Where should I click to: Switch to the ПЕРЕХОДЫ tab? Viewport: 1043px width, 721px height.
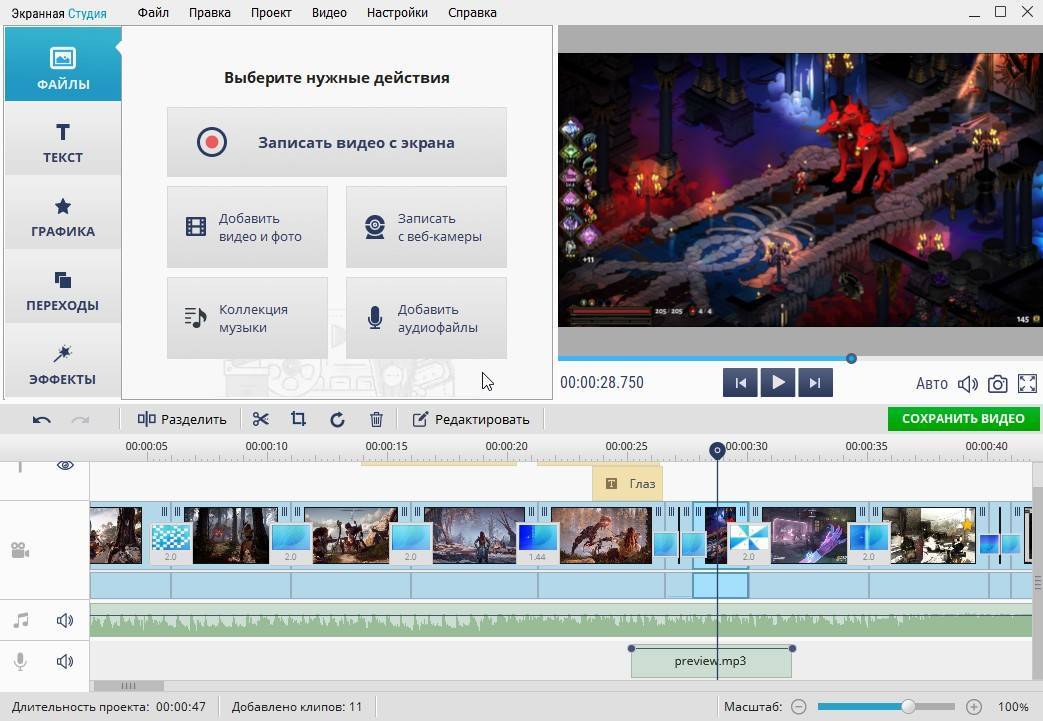62,291
